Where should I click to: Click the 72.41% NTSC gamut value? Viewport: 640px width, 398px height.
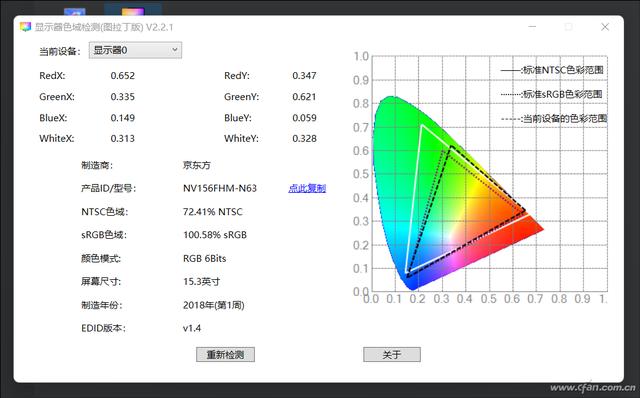coord(213,211)
